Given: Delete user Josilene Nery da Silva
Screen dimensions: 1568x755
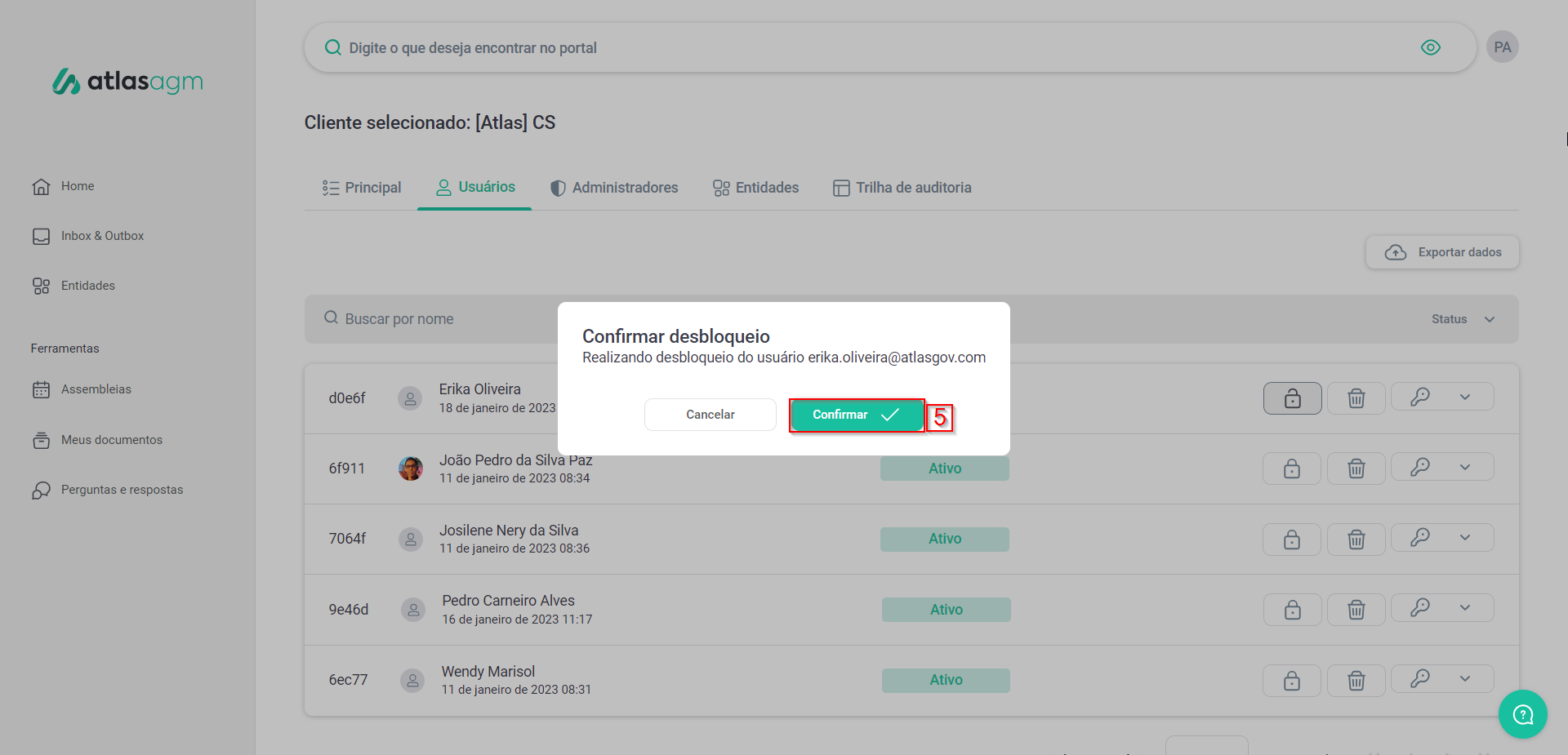Looking at the screenshot, I should pyautogui.click(x=1356, y=540).
